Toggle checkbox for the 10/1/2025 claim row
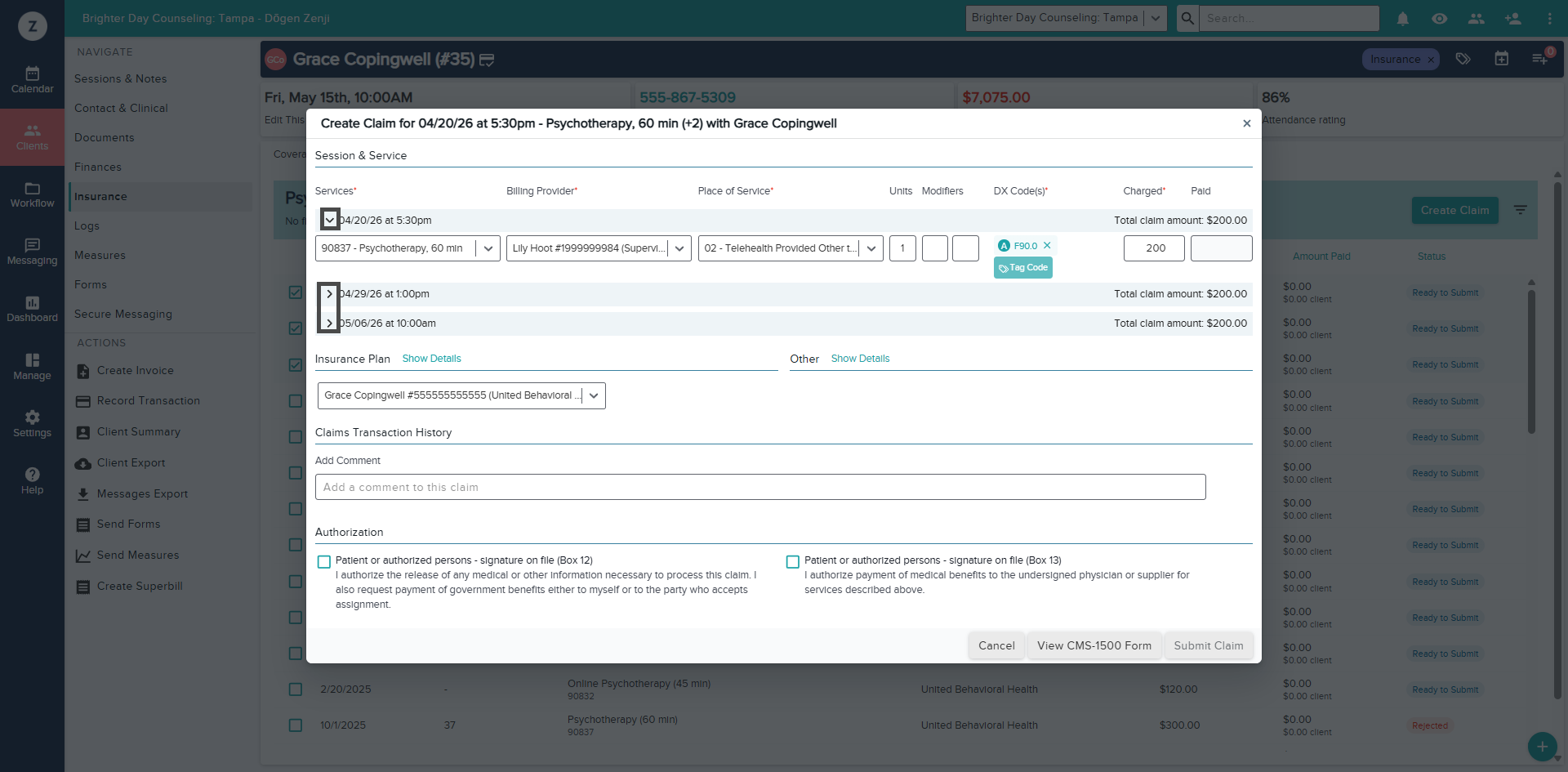This screenshot has height=772, width=1568. coord(296,725)
